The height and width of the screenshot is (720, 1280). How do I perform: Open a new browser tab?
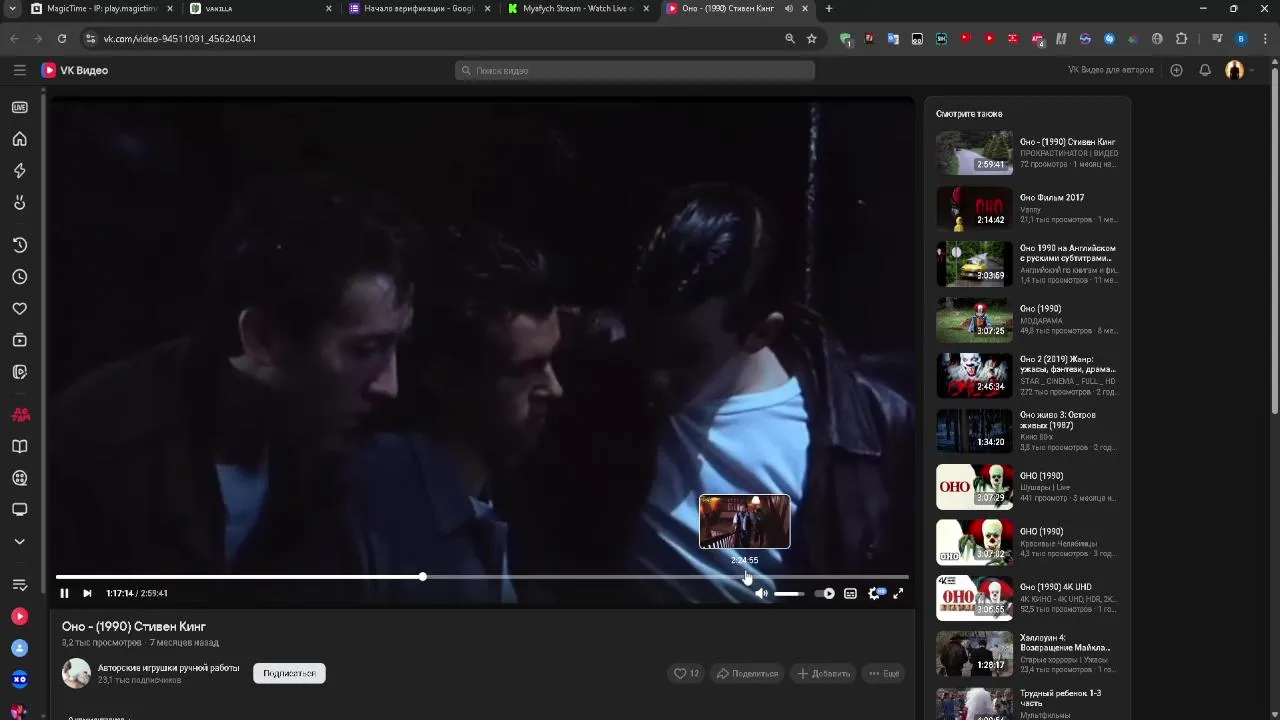(828, 9)
